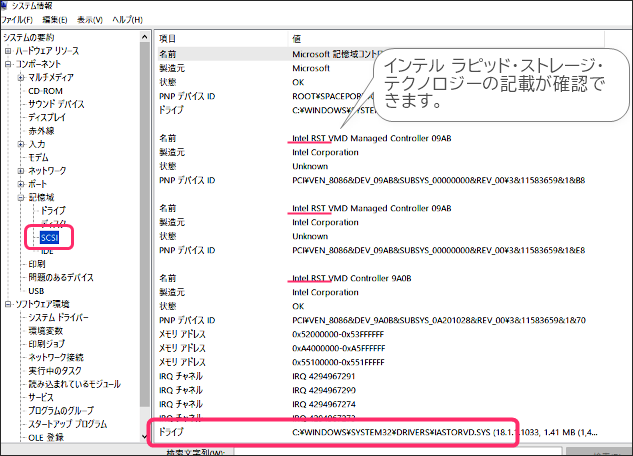633x456 pixels.
Task: Select ネットワーク接続 in the tree
Action: 56,358
